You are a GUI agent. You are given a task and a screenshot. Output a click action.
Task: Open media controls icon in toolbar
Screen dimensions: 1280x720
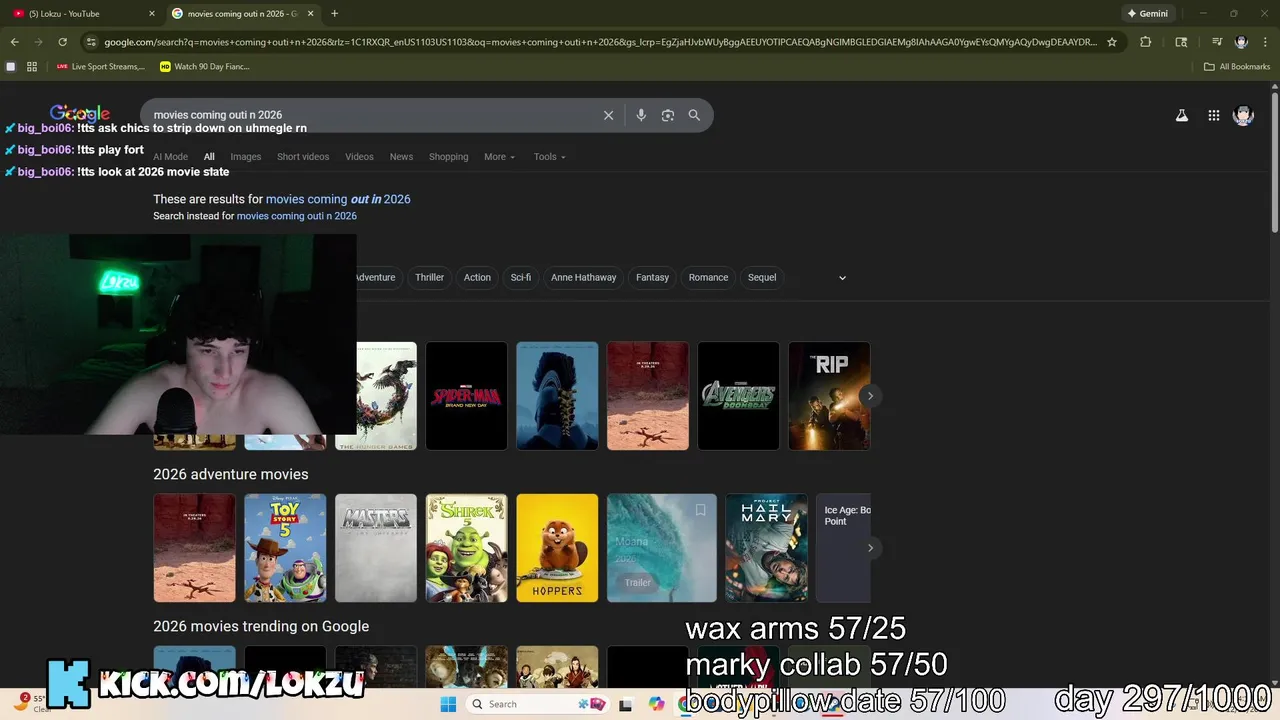point(1217,42)
